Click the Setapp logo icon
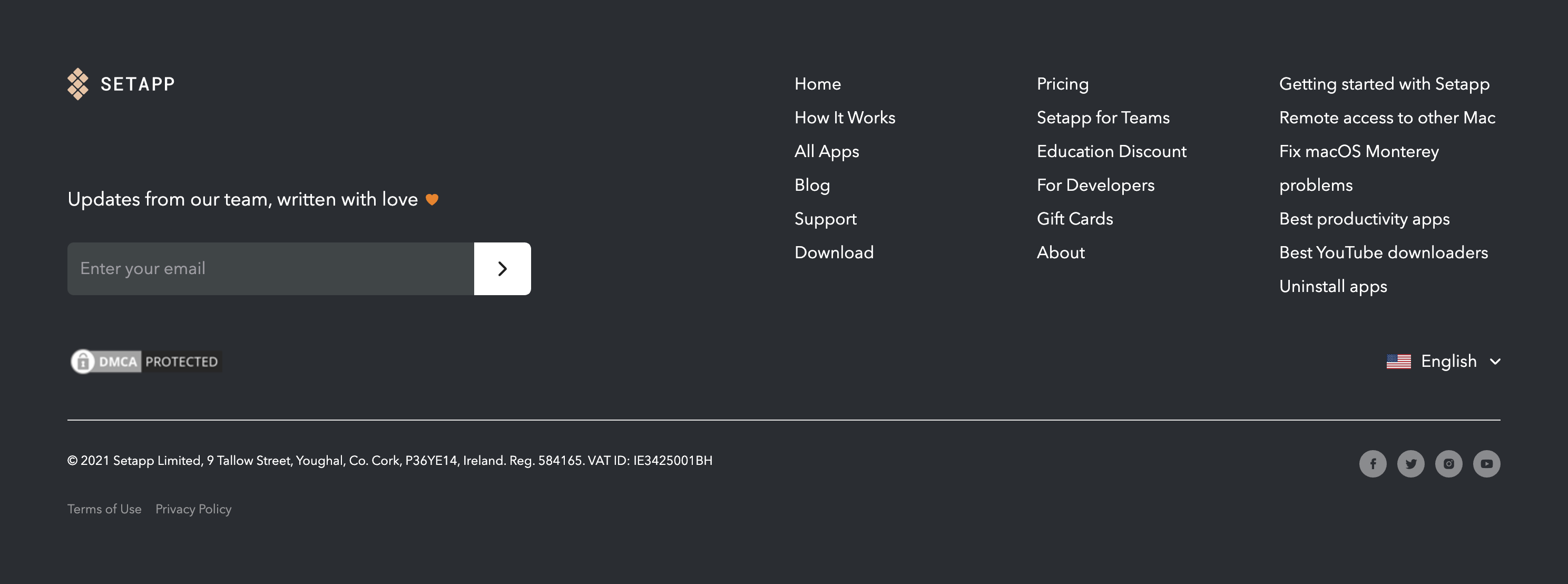Image resolution: width=1568 pixels, height=584 pixels. [x=78, y=83]
